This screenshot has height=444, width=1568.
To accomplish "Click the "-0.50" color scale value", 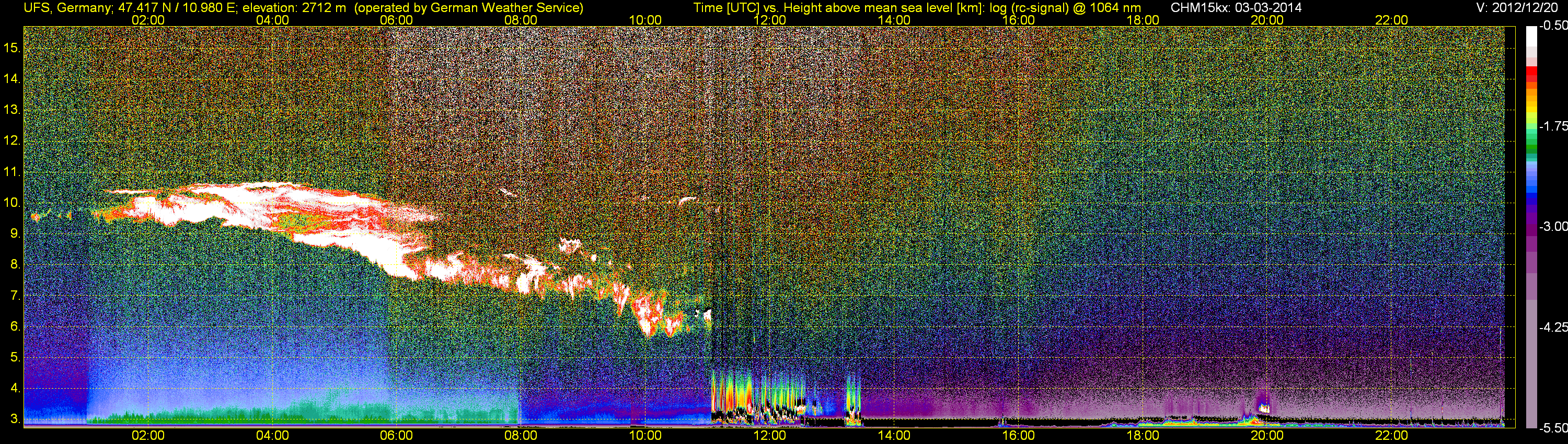I will pos(1553,26).
